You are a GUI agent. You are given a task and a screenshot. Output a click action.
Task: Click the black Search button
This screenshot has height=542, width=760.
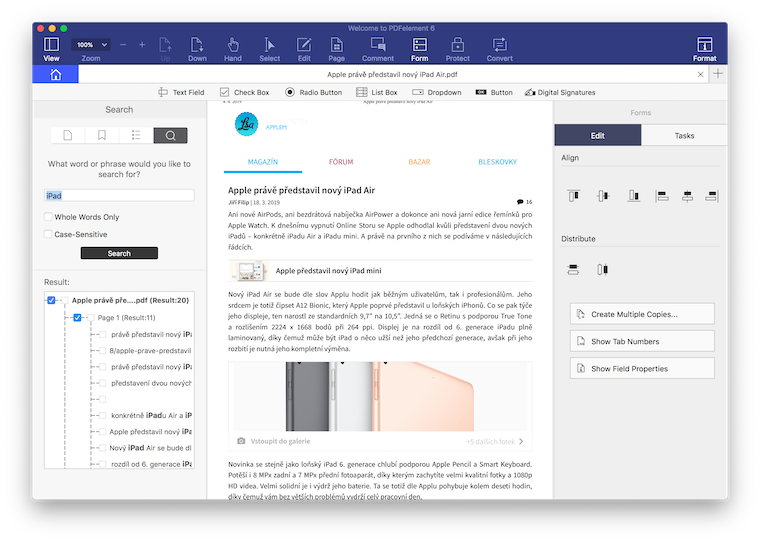tap(119, 253)
